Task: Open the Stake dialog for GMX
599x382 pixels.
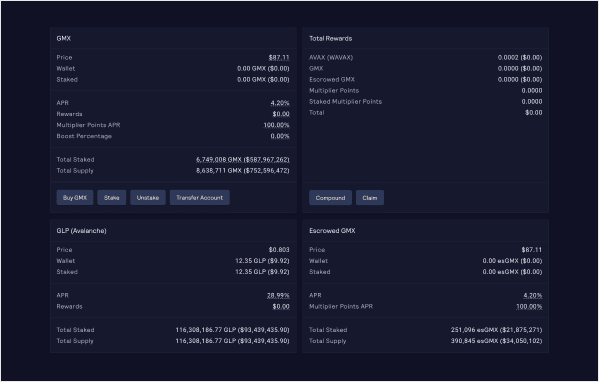Action: (x=112, y=197)
